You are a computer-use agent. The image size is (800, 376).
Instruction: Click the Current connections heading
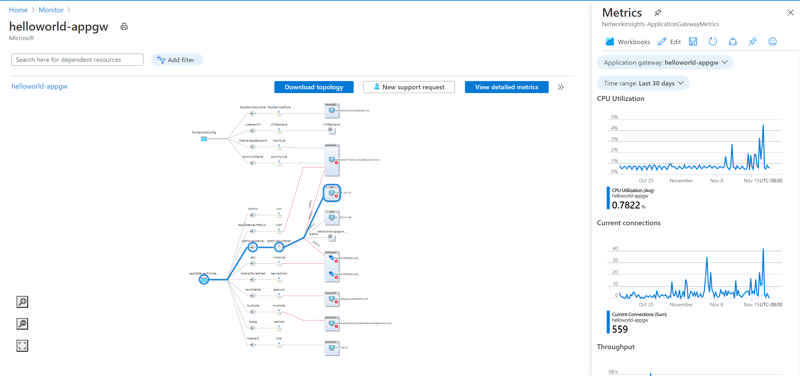tap(628, 223)
